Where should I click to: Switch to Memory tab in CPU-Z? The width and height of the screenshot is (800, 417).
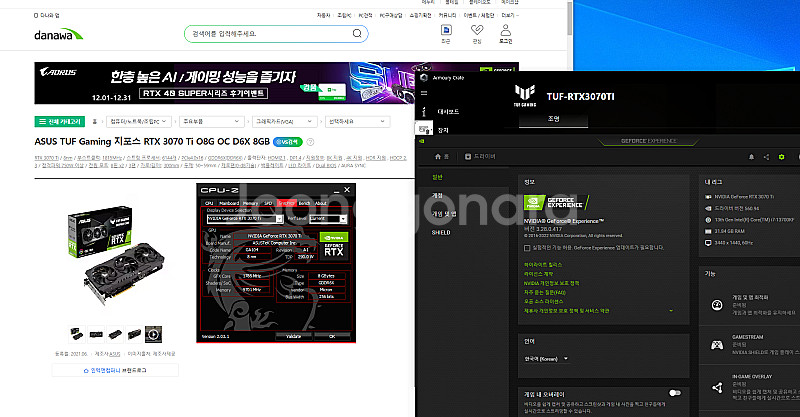point(251,203)
